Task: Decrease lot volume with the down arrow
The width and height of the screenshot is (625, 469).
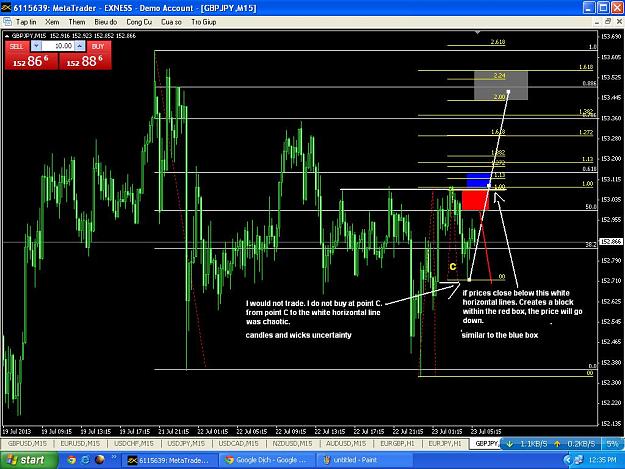Action: [36, 46]
